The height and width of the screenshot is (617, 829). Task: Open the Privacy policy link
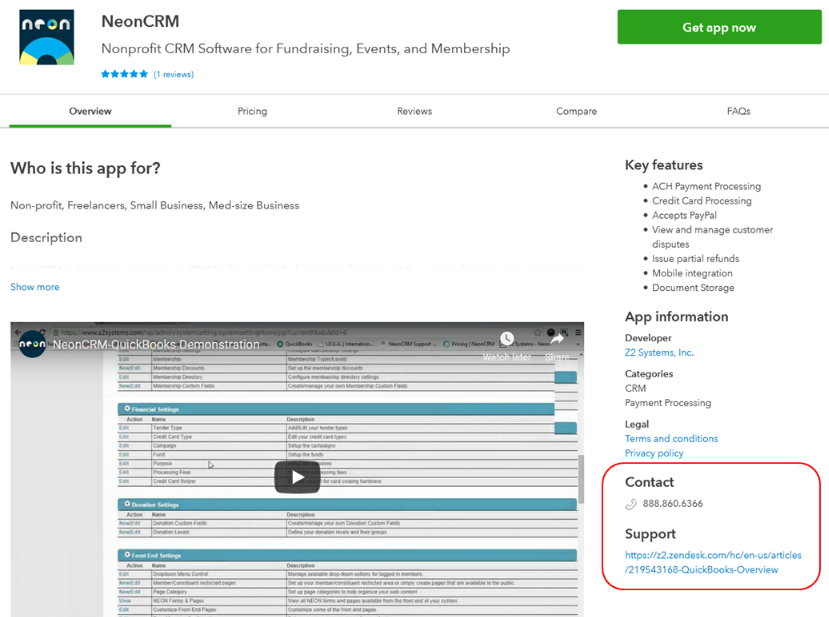[654, 453]
